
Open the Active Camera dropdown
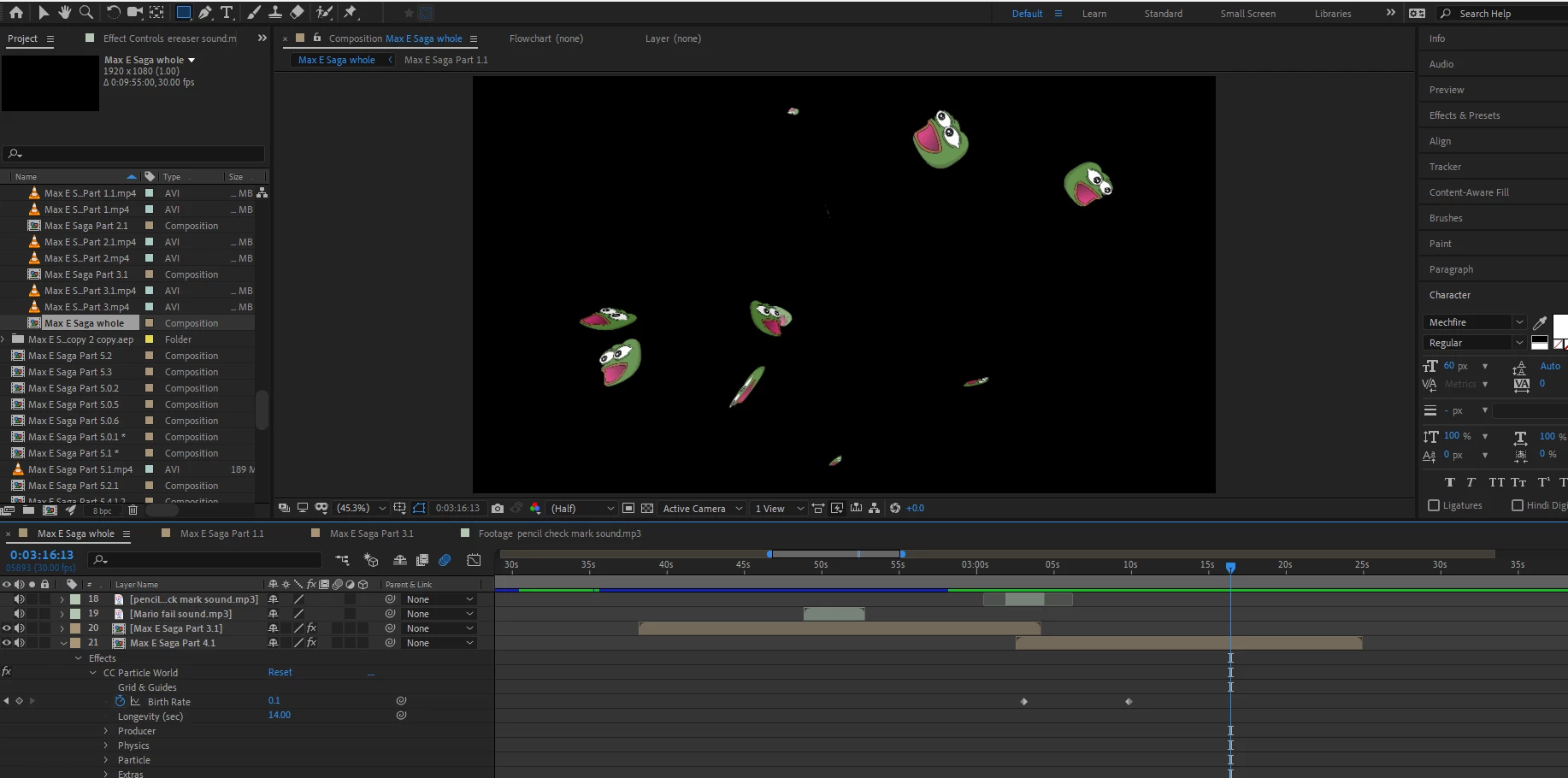(x=702, y=508)
